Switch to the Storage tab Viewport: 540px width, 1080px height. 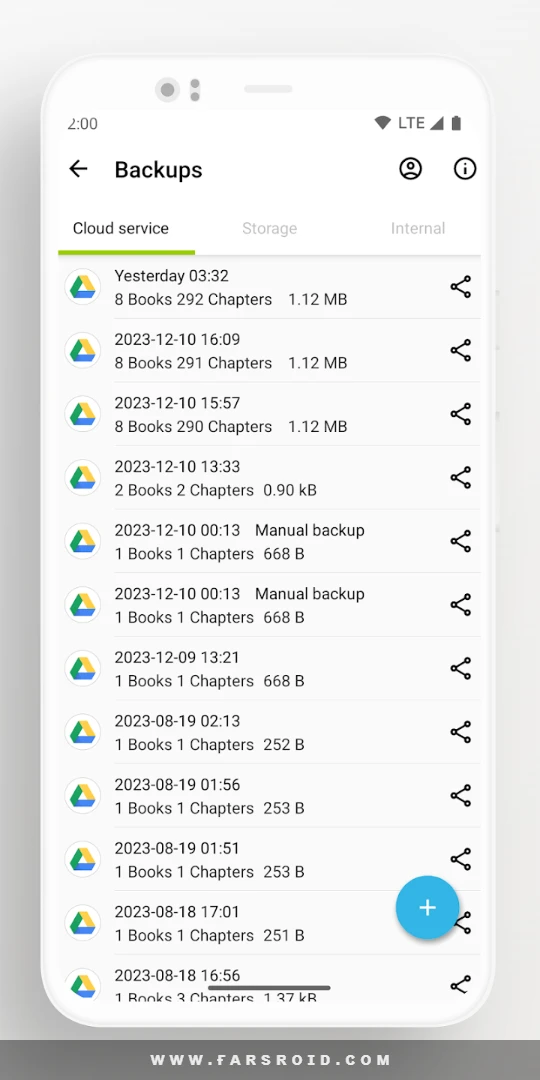coord(269,229)
